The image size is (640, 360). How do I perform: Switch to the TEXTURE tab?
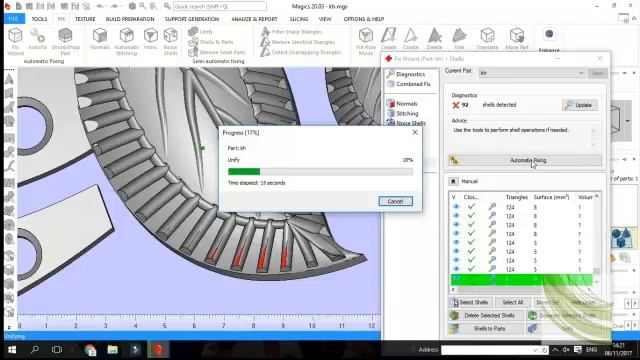(x=85, y=19)
